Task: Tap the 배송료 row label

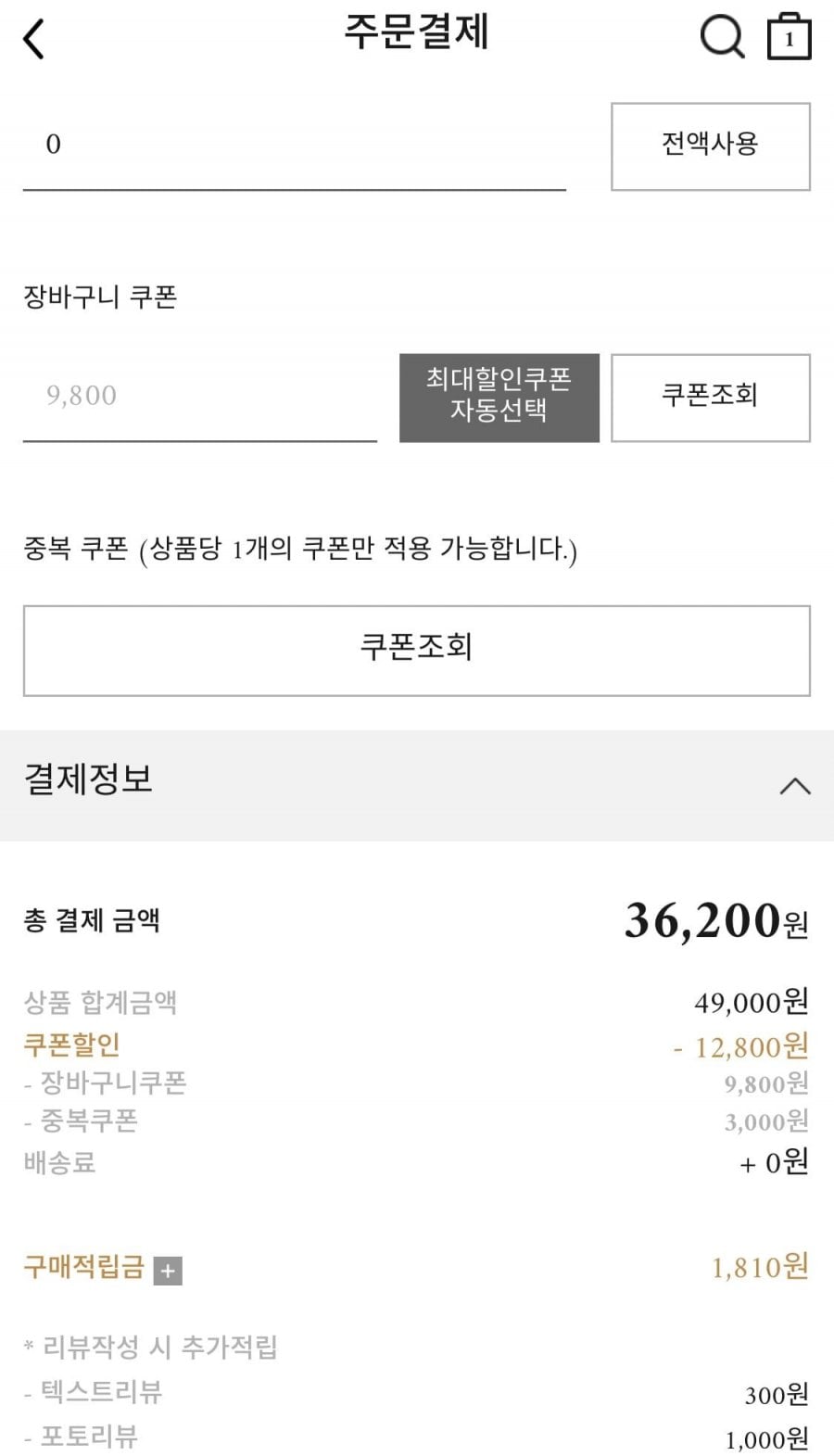Action: [x=60, y=1162]
